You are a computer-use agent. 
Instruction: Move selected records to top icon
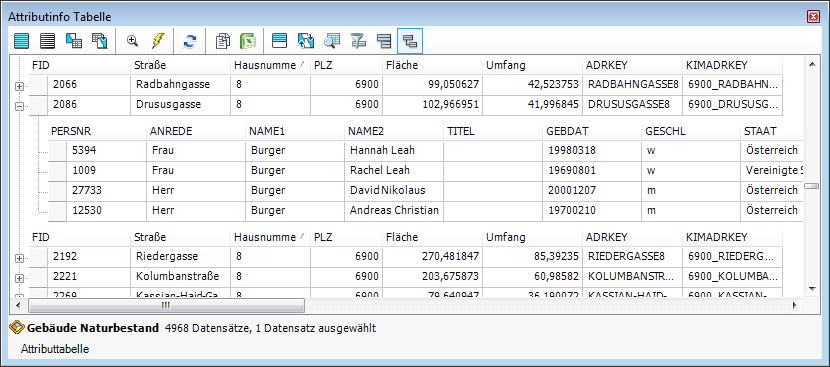pyautogui.click(x=306, y=41)
